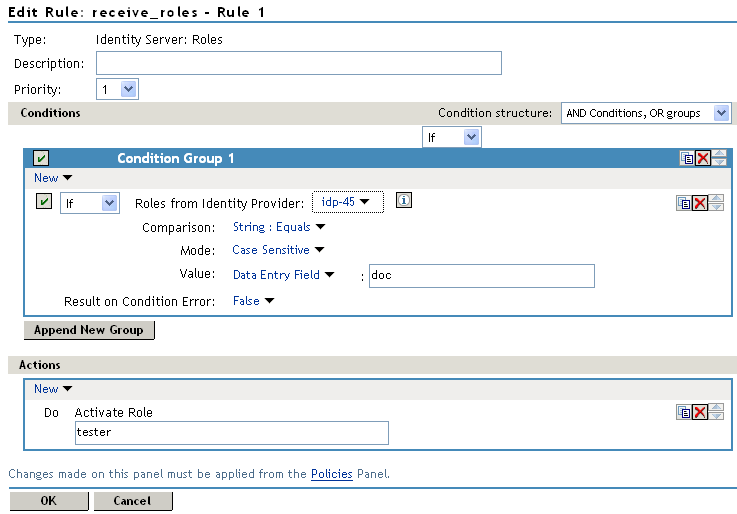Delete the Activate Role action
This screenshot has height=514, width=737.
(x=700, y=412)
